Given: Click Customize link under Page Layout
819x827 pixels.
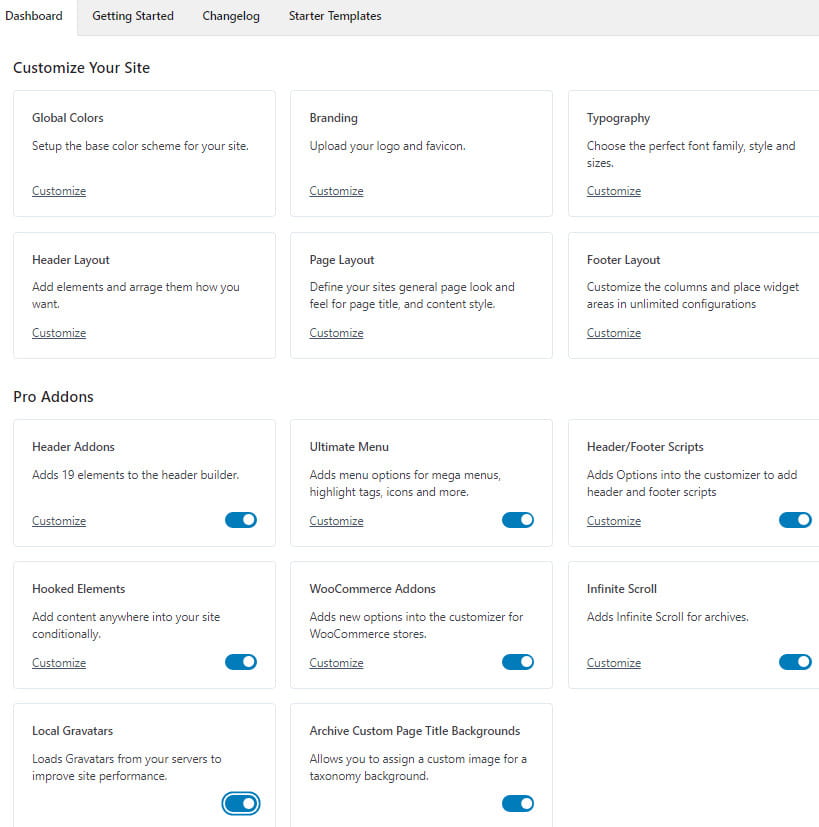Looking at the screenshot, I should click(336, 333).
